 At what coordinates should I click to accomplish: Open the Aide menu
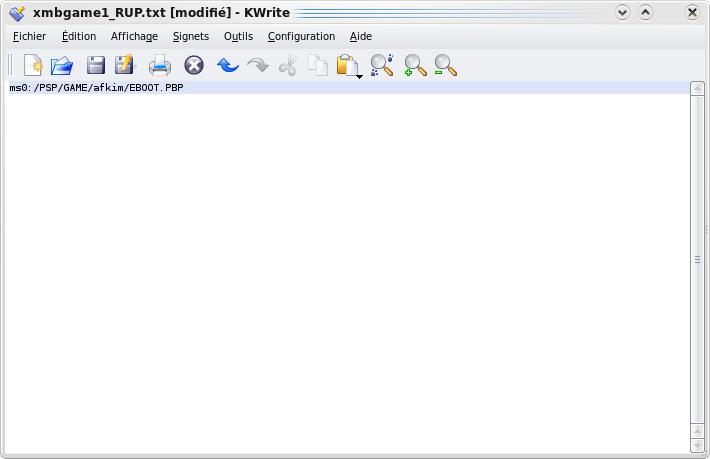[361, 36]
